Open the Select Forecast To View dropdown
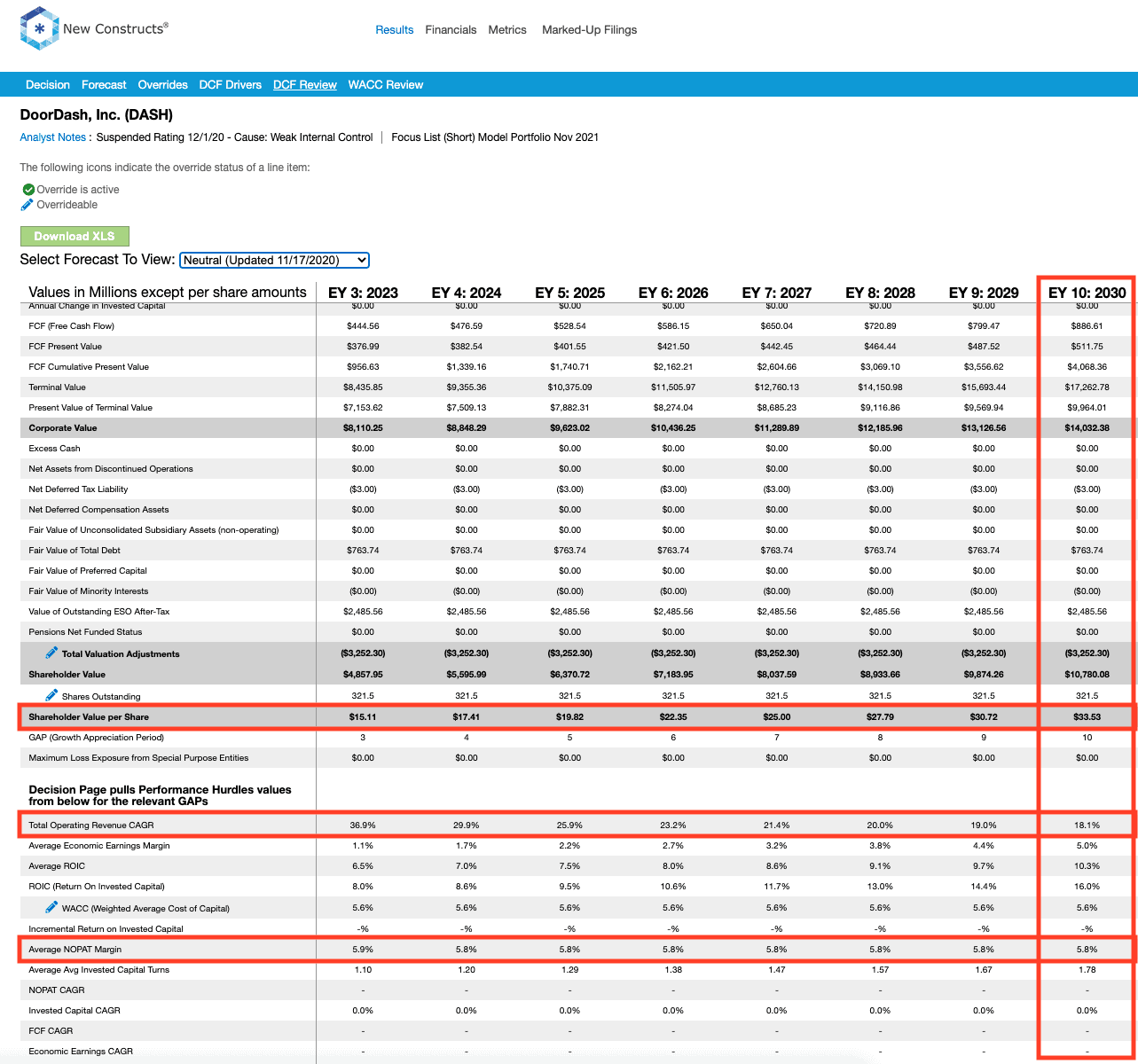The image size is (1138, 1064). click(275, 260)
